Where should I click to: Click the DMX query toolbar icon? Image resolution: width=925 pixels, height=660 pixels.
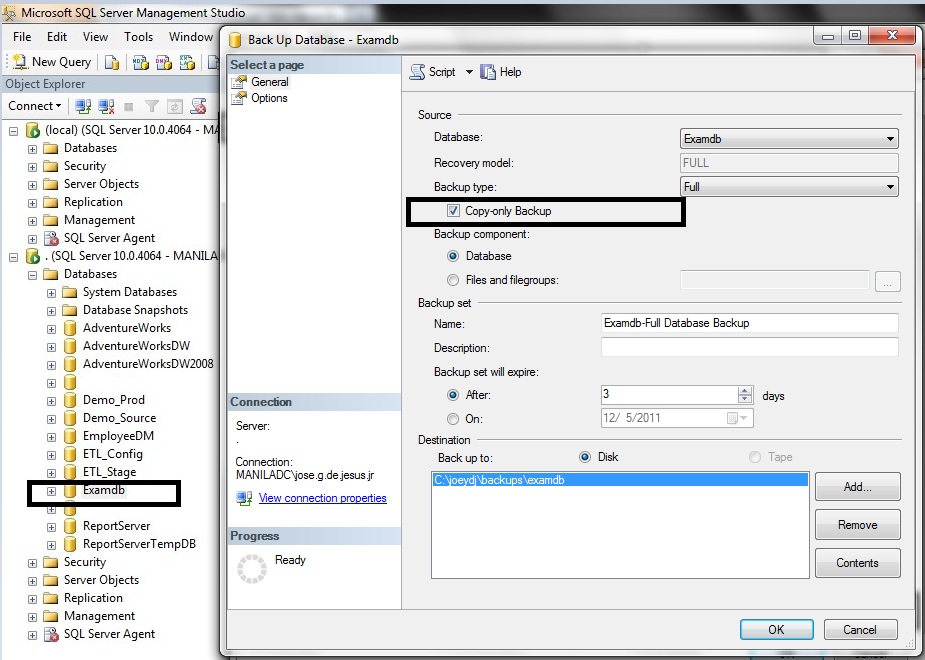(x=163, y=62)
